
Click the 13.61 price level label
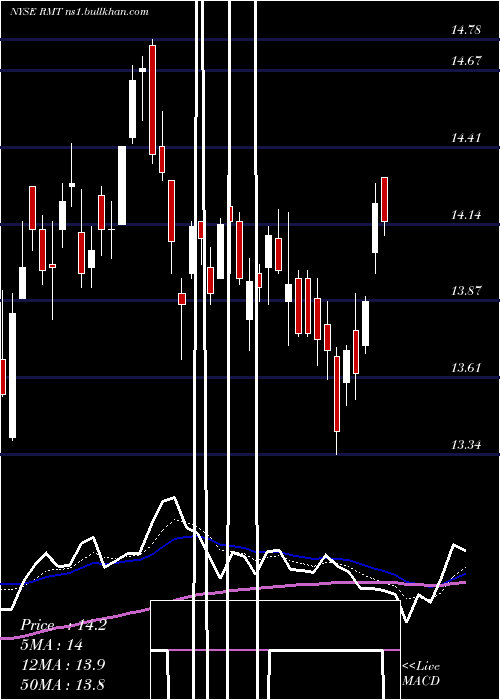coord(466,368)
